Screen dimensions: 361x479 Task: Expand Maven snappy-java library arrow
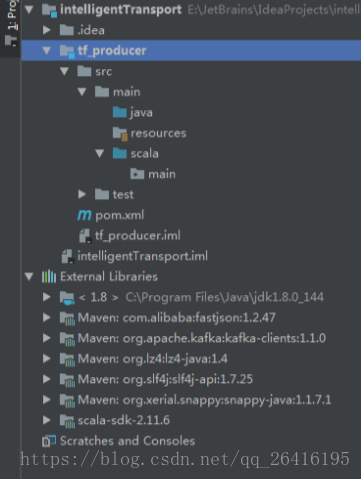(47, 400)
